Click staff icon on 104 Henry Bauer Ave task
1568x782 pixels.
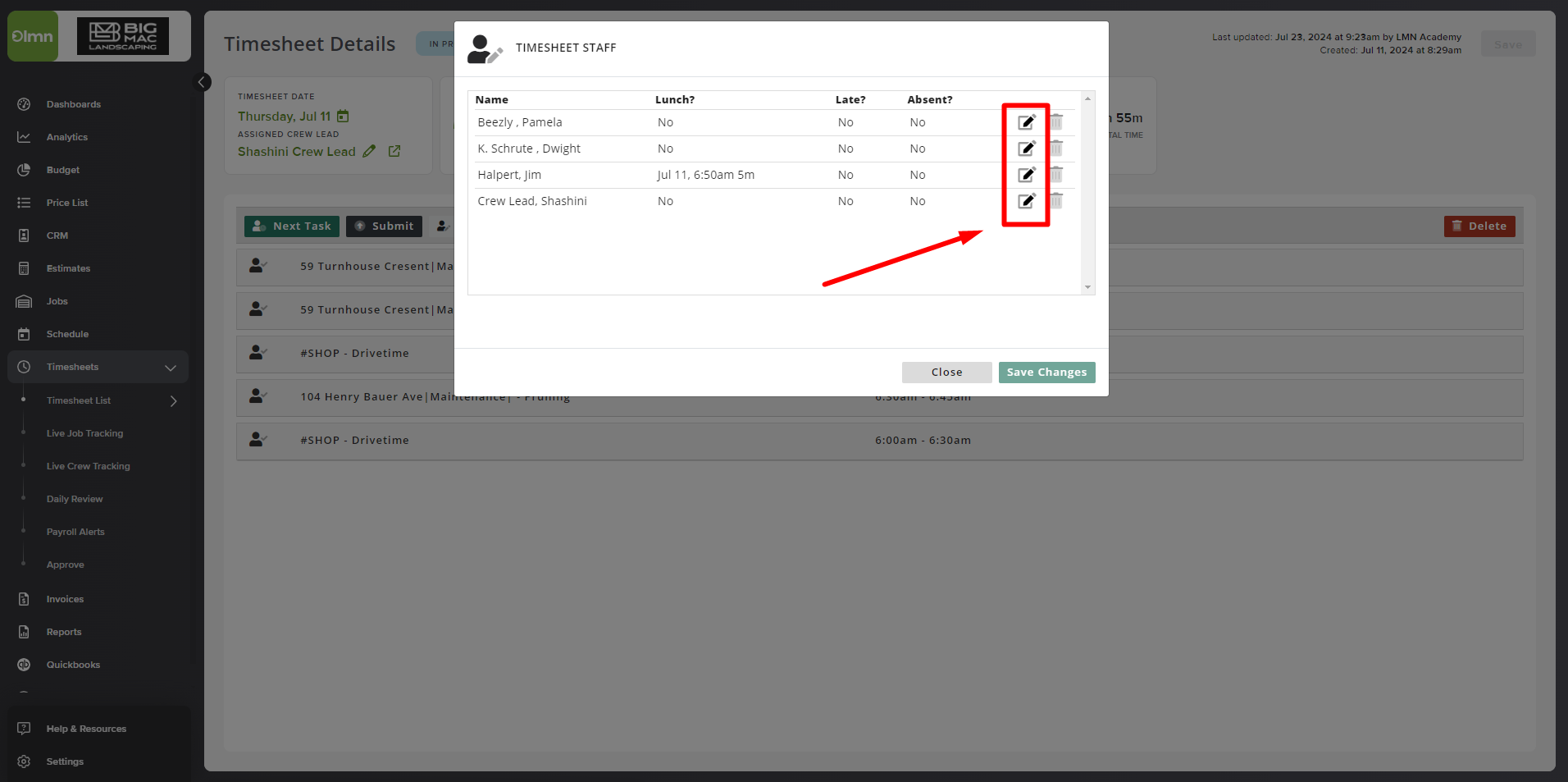coord(258,396)
